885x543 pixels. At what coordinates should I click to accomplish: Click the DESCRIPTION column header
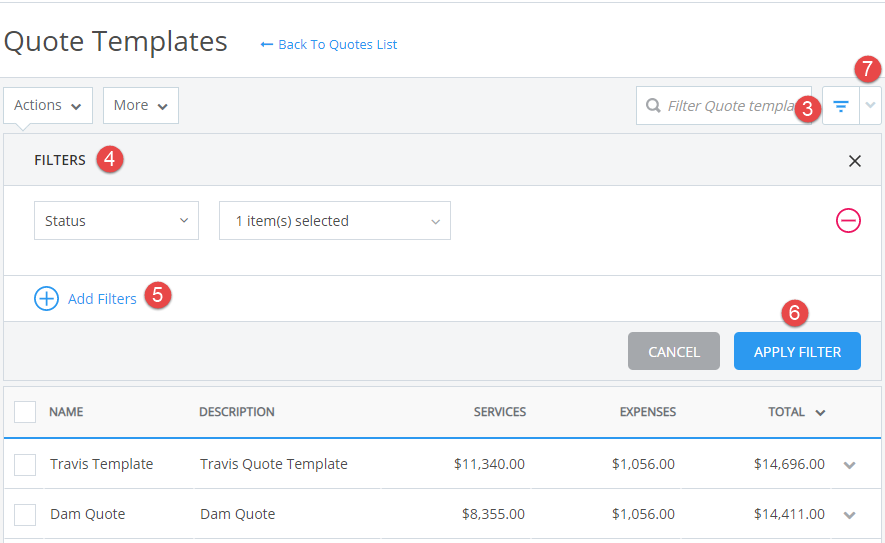236,412
